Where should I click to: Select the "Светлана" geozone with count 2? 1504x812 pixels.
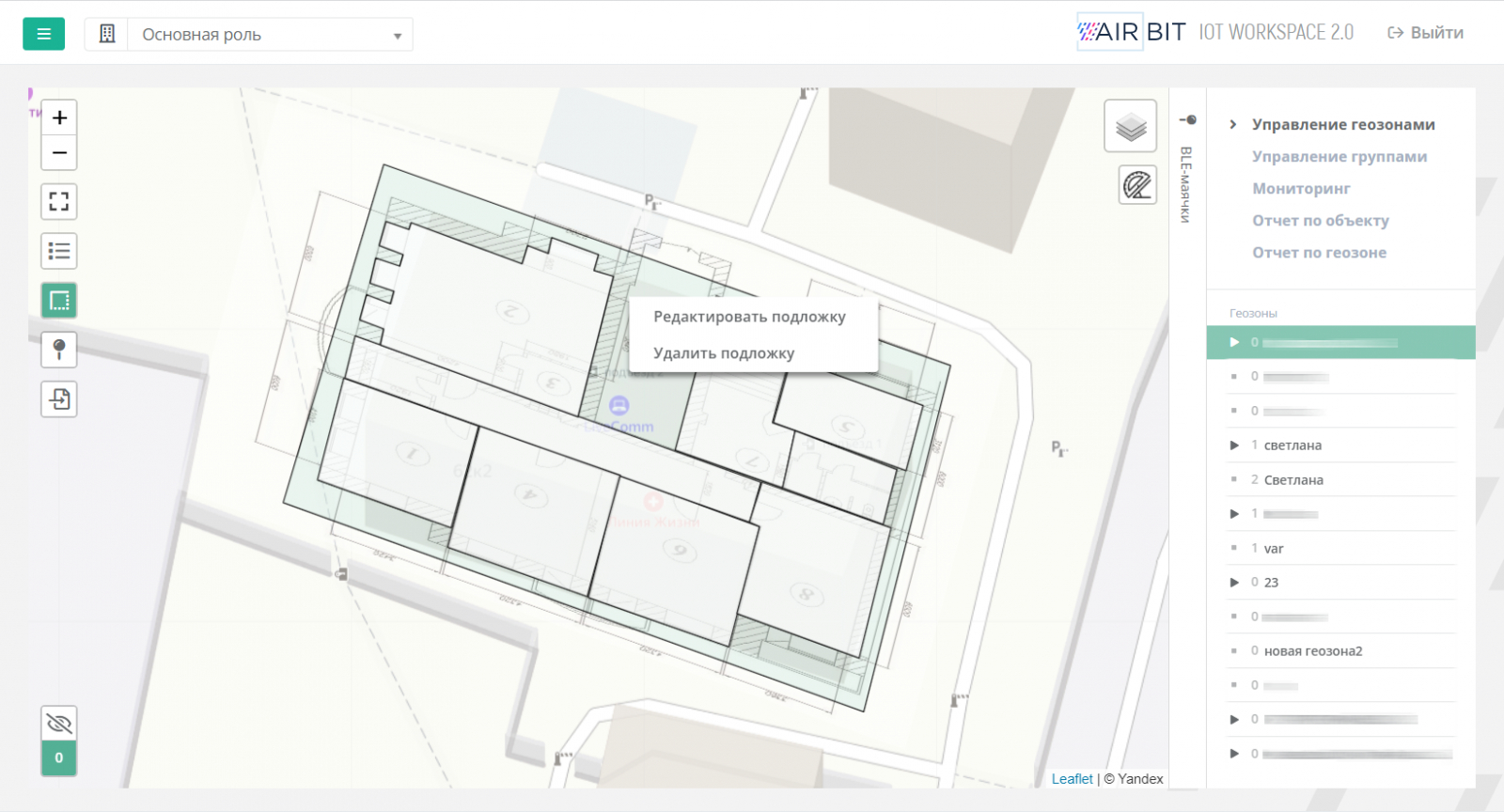(x=1341, y=479)
